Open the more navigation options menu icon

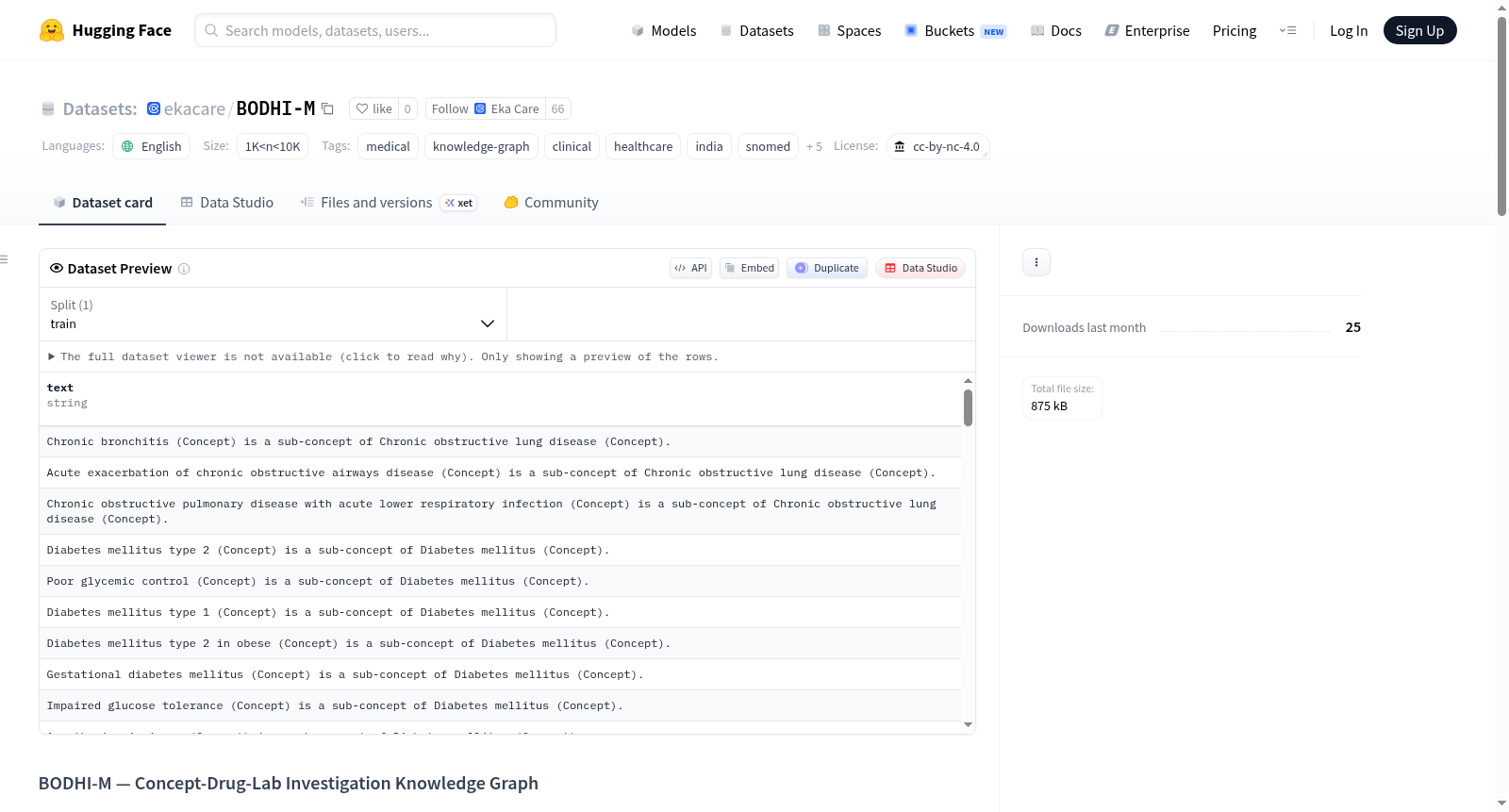tap(1287, 30)
